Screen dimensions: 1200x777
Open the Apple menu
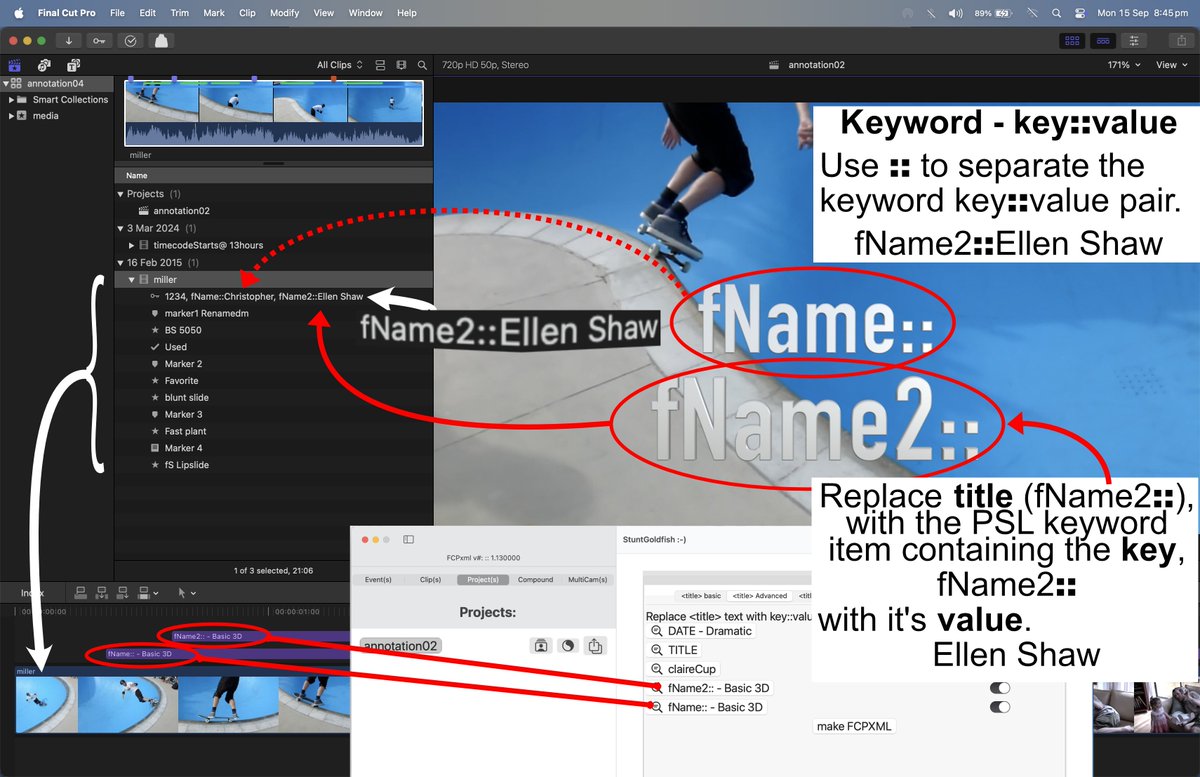18,13
